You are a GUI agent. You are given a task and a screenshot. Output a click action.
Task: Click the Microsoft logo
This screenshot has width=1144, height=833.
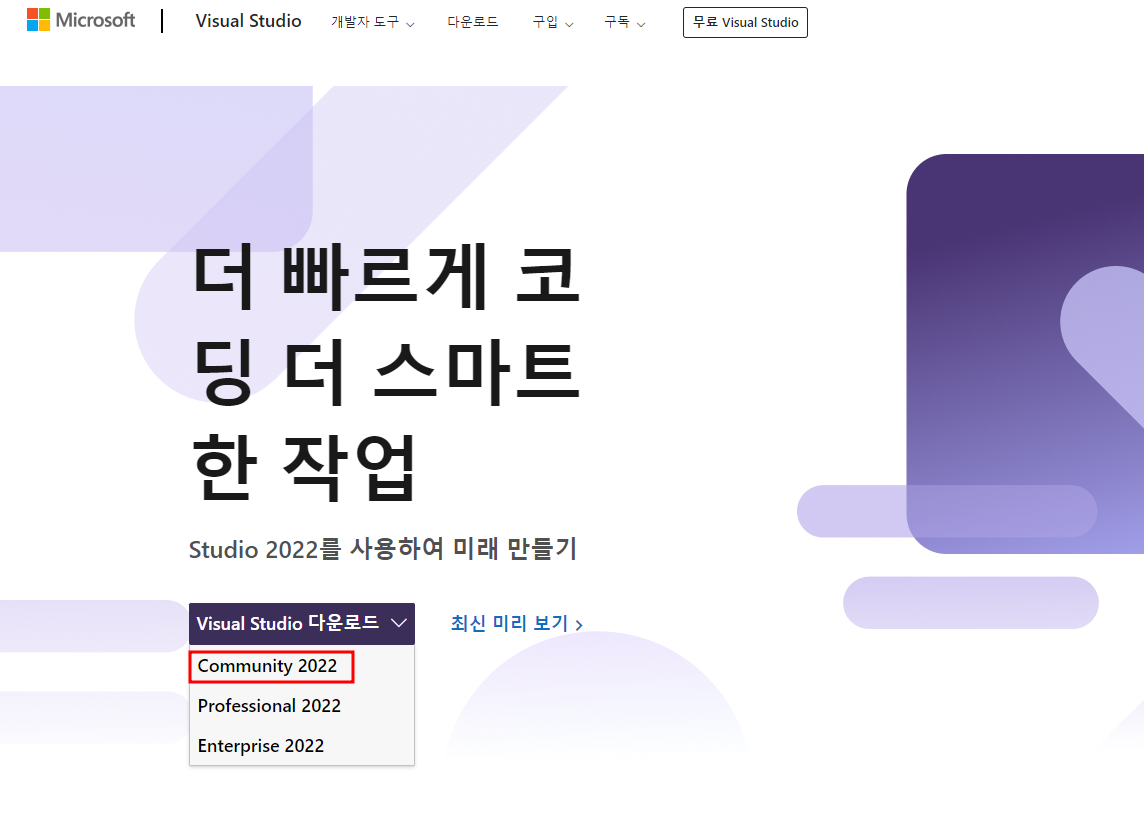pos(81,20)
